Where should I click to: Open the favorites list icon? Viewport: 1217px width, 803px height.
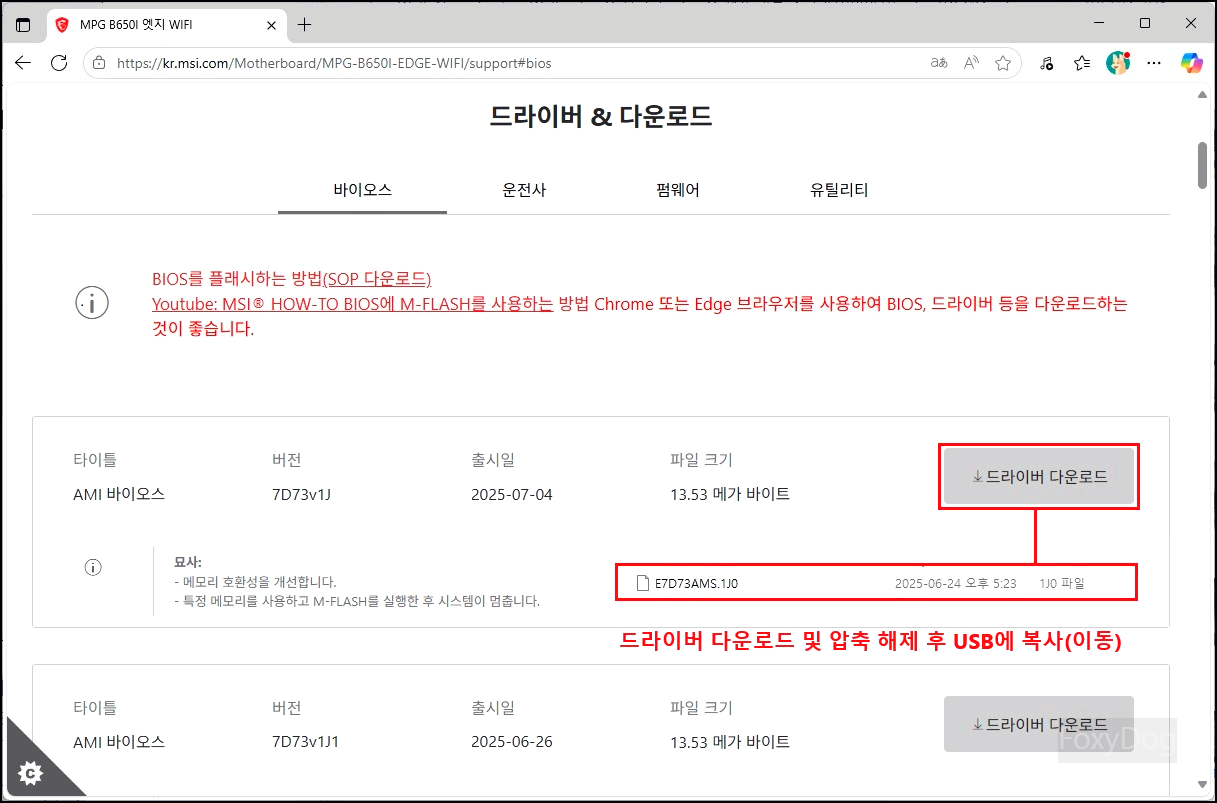[1082, 63]
